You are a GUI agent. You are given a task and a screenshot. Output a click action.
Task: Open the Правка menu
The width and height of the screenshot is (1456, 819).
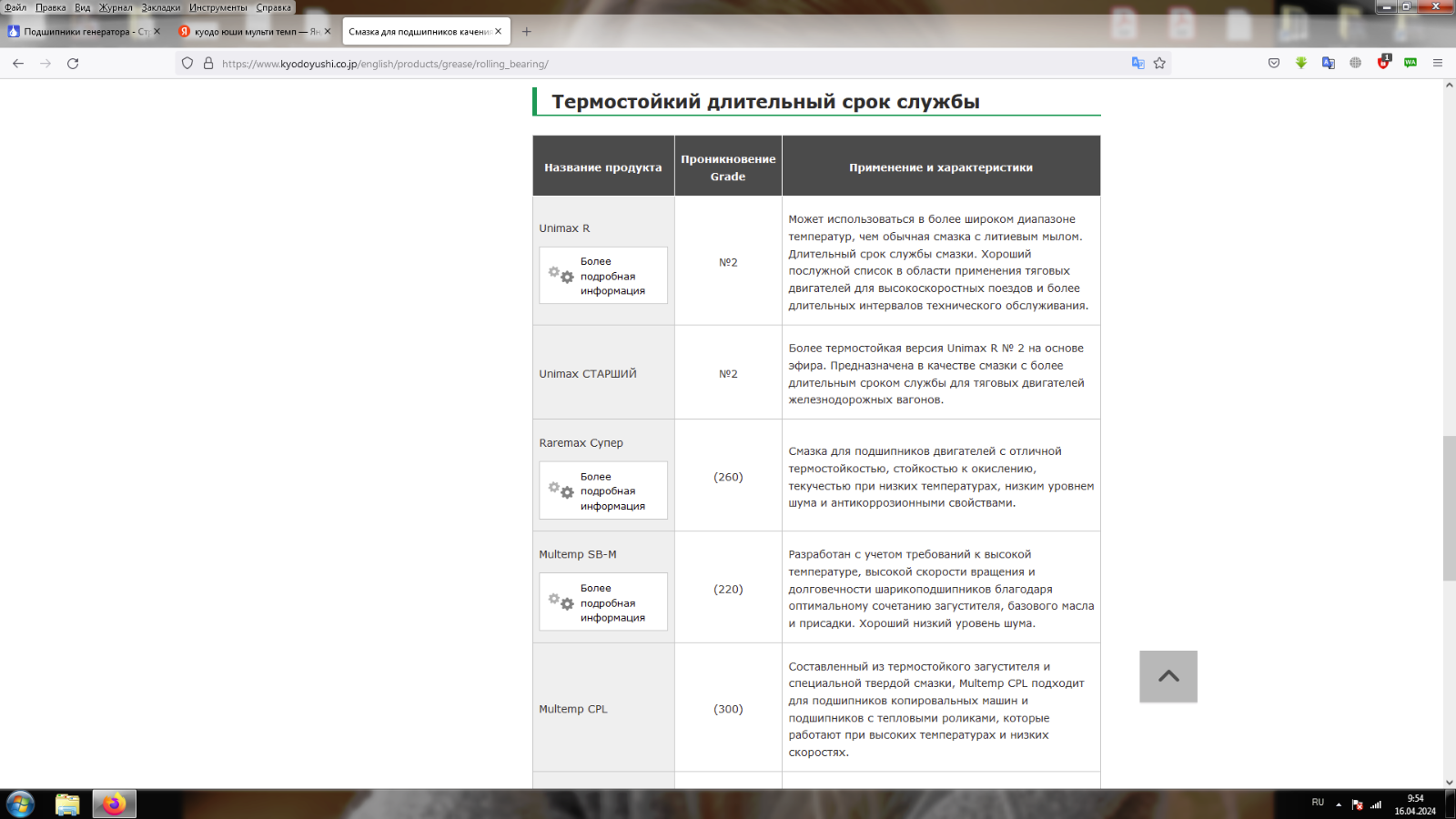[51, 7]
